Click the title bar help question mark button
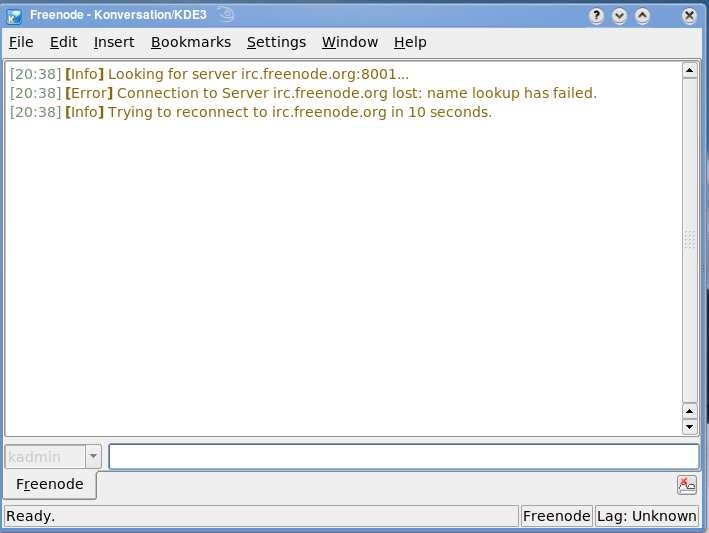The height and width of the screenshot is (533, 709). coord(596,16)
